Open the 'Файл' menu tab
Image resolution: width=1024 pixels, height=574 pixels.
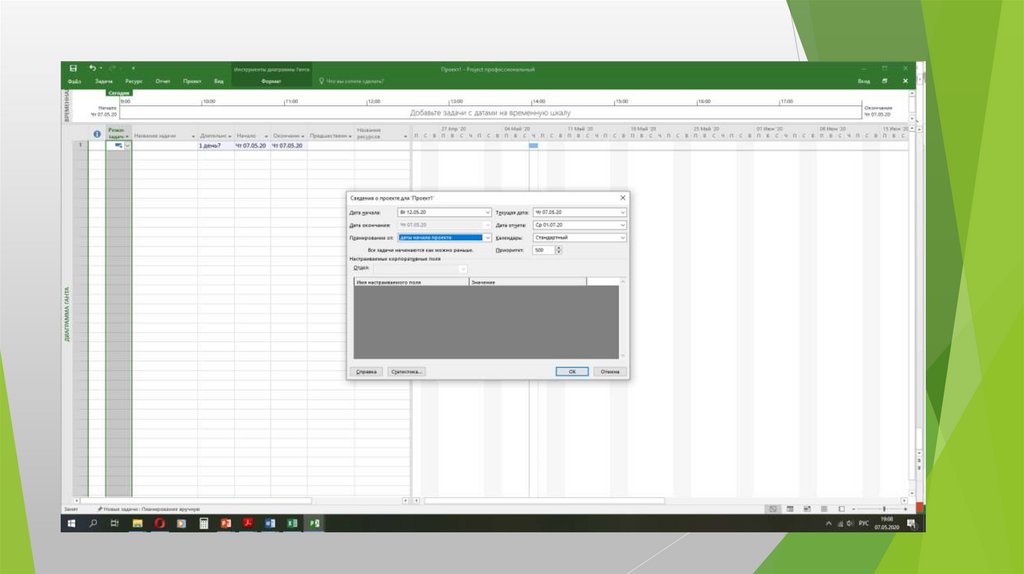(74, 81)
